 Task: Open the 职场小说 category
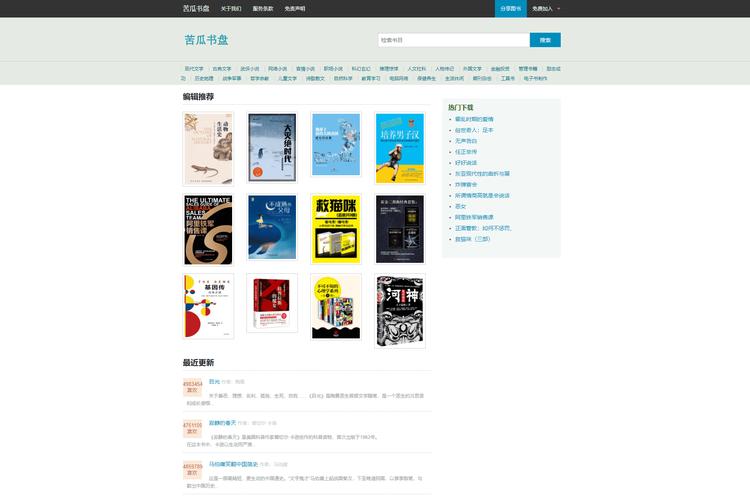[333, 69]
